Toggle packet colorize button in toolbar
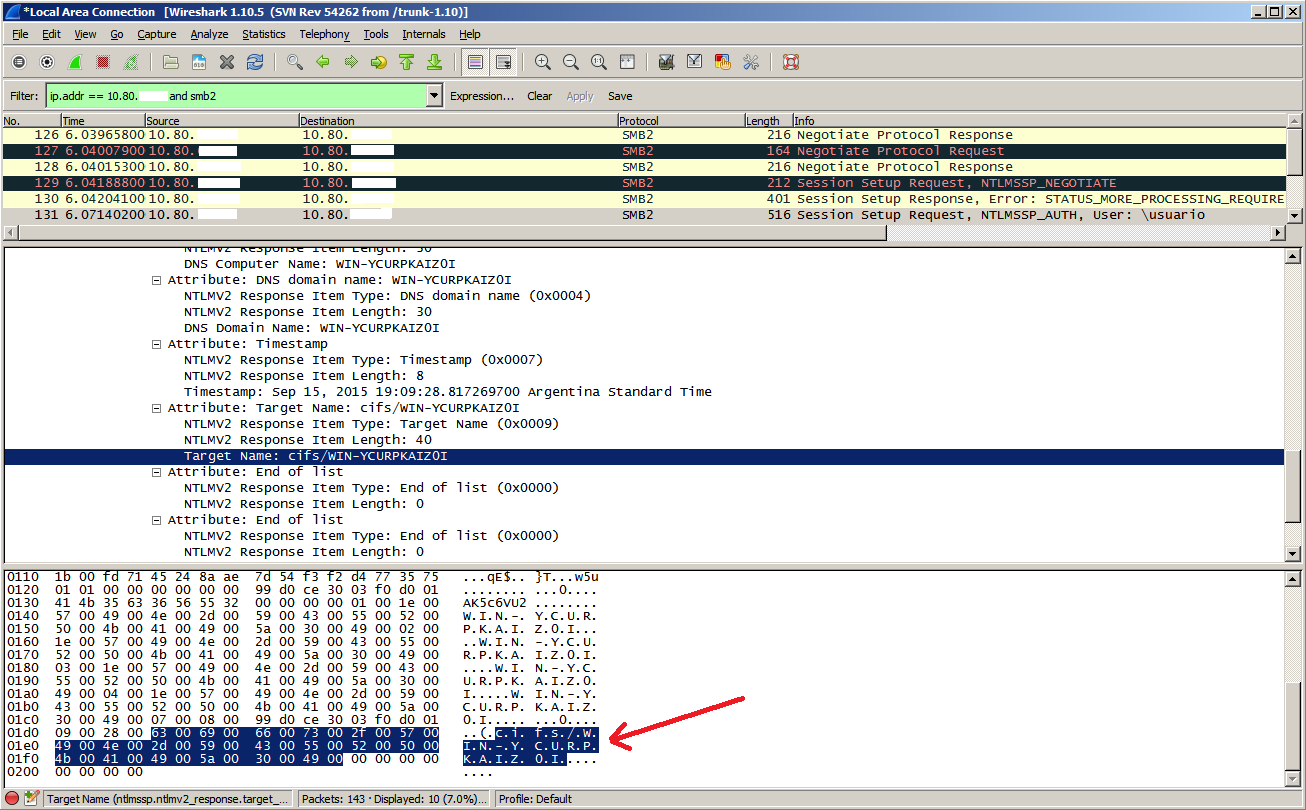 tap(475, 62)
